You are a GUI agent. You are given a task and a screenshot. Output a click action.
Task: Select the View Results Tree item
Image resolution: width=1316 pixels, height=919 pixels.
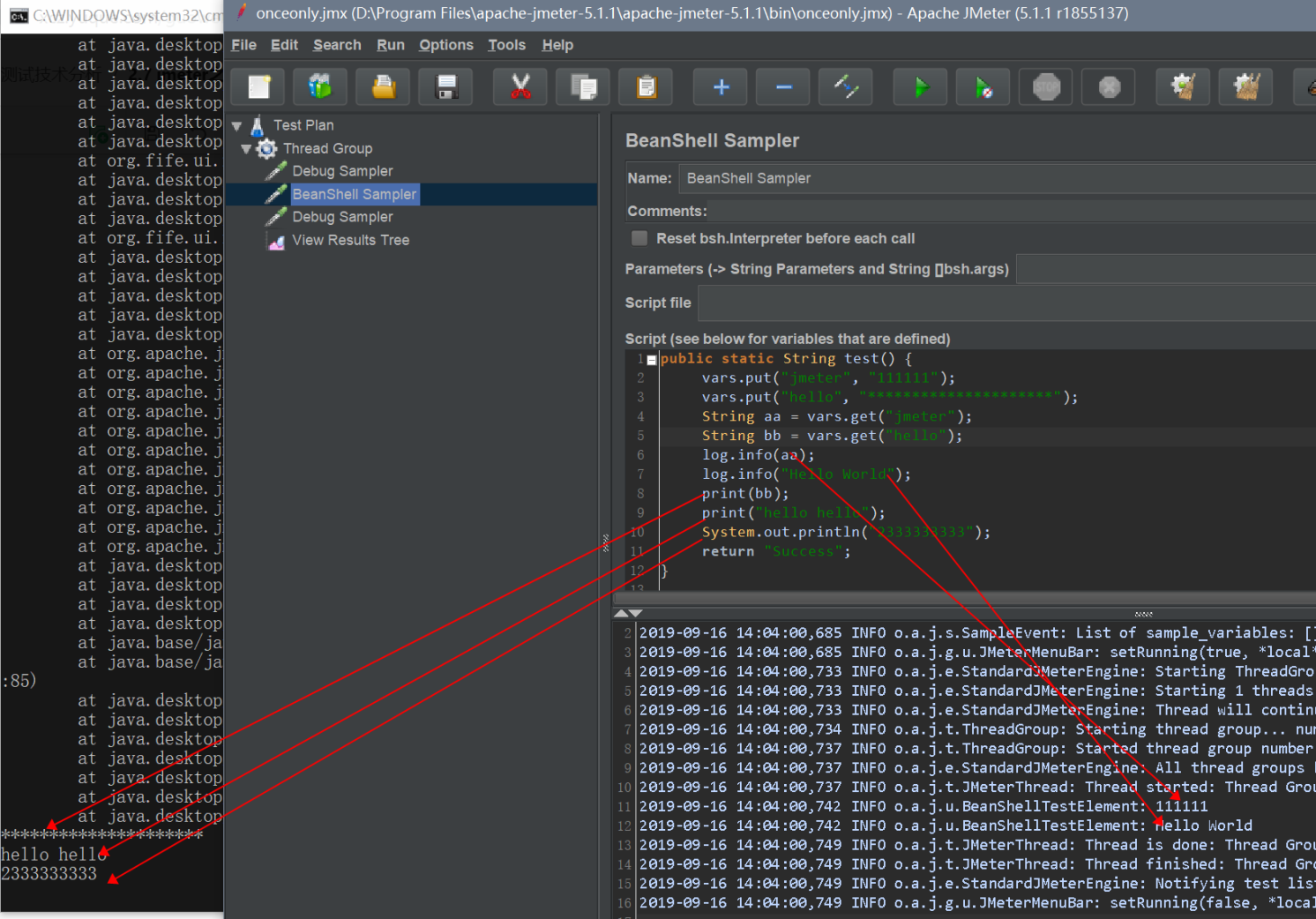pyautogui.click(x=350, y=240)
